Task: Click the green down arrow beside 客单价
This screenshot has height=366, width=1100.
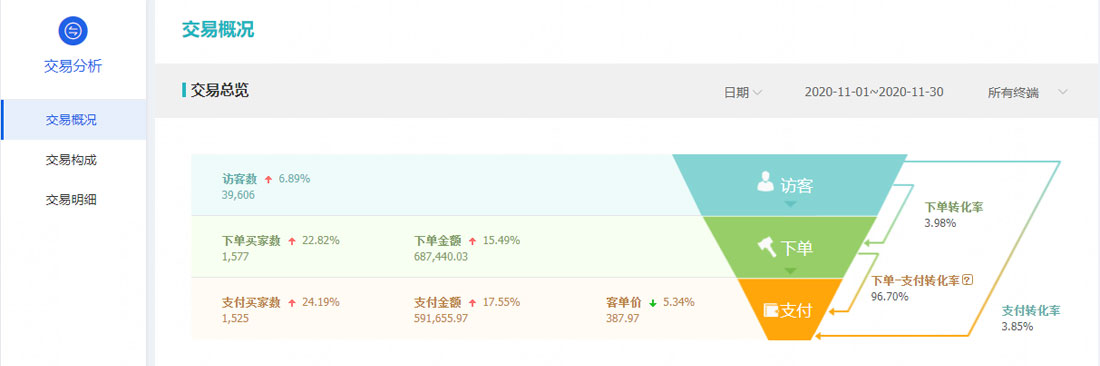Action: (652, 303)
